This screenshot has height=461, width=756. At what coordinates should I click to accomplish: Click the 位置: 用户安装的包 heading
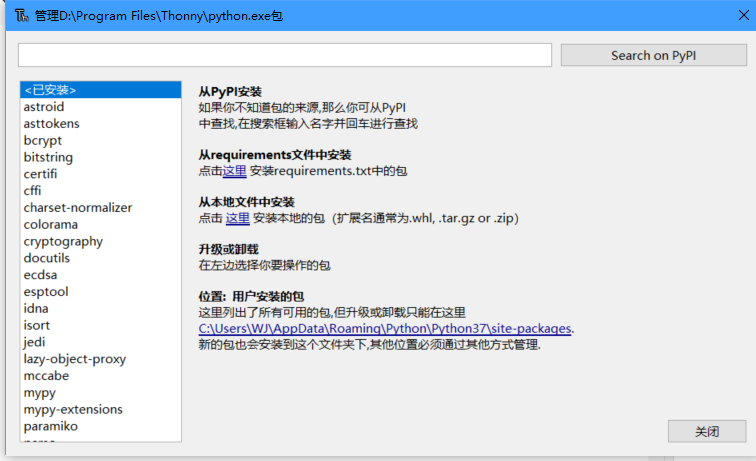click(251, 297)
